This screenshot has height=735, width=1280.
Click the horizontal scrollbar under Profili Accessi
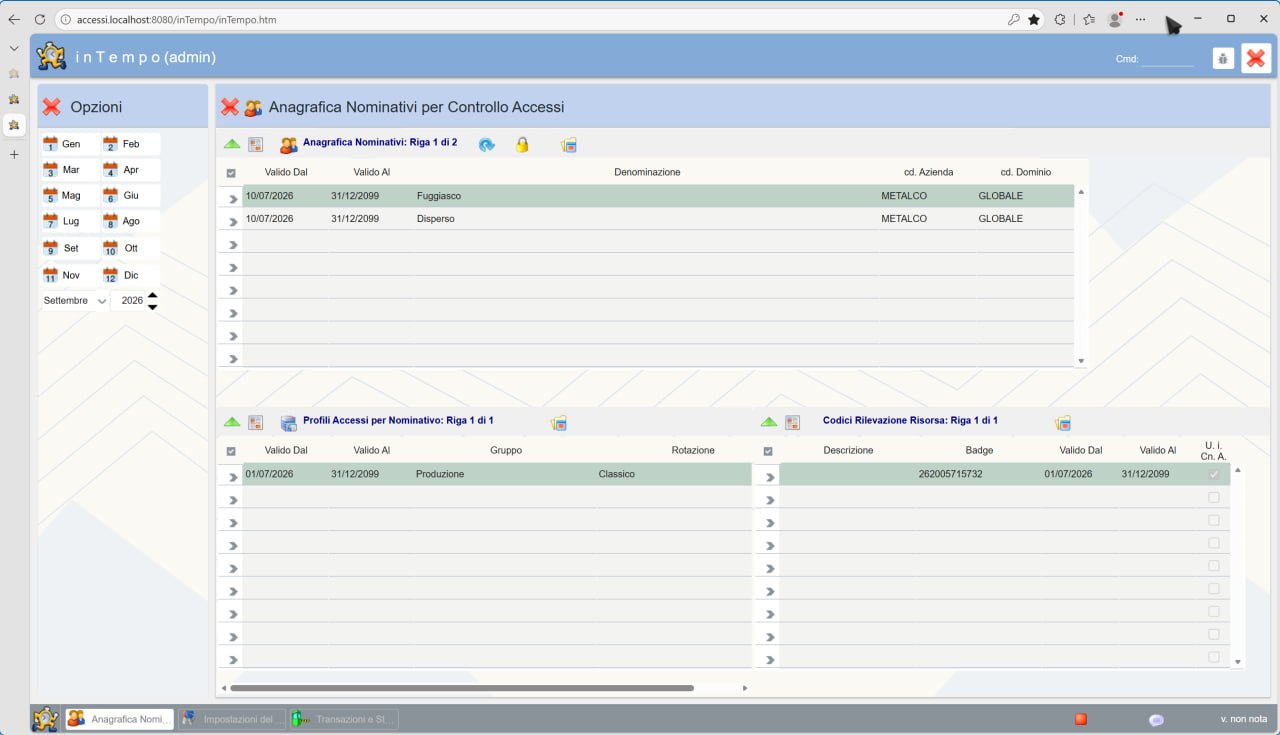pyautogui.click(x=462, y=688)
